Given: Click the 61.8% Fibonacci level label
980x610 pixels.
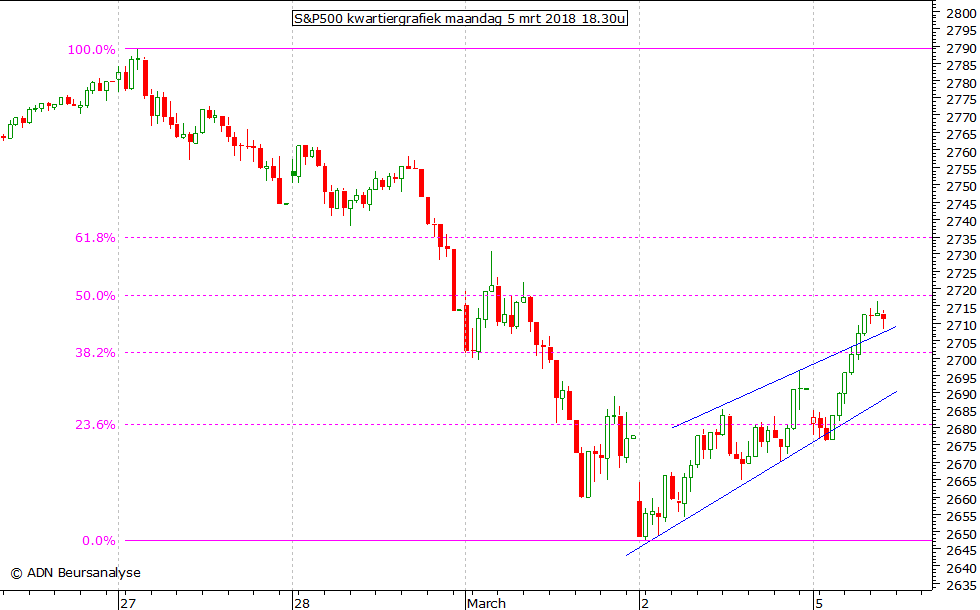Looking at the screenshot, I should 95,238.
